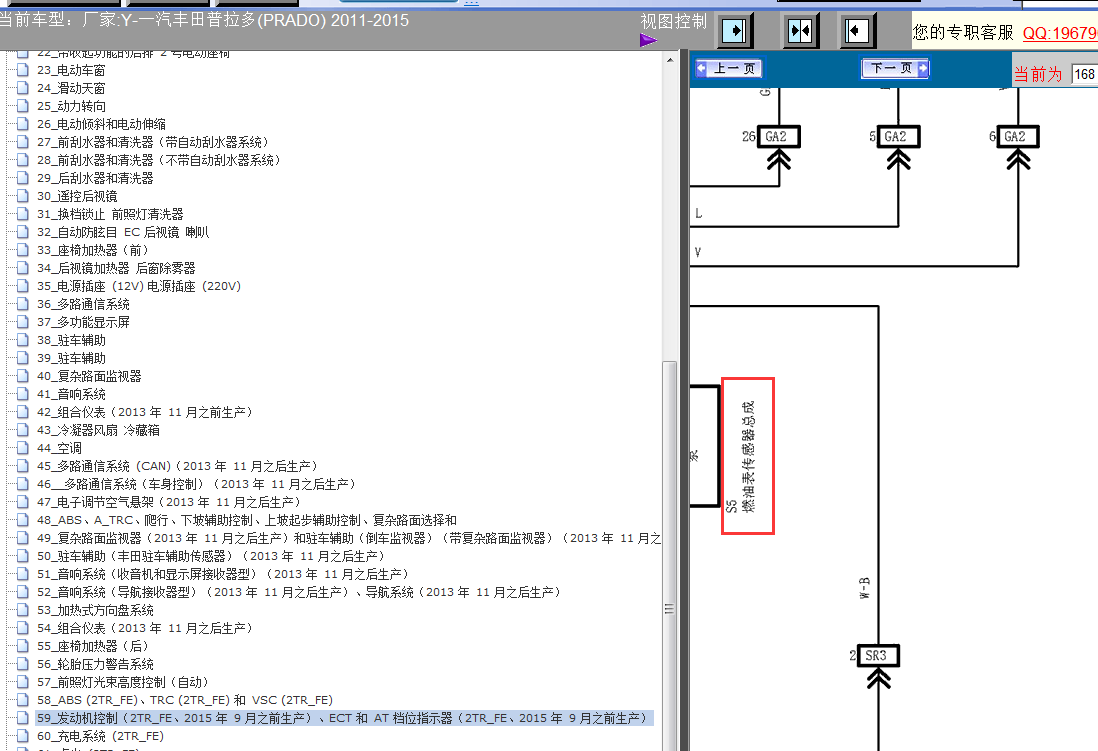
Task: Open 34_后视镜加热器 后窗除雾器
Action: [116, 268]
